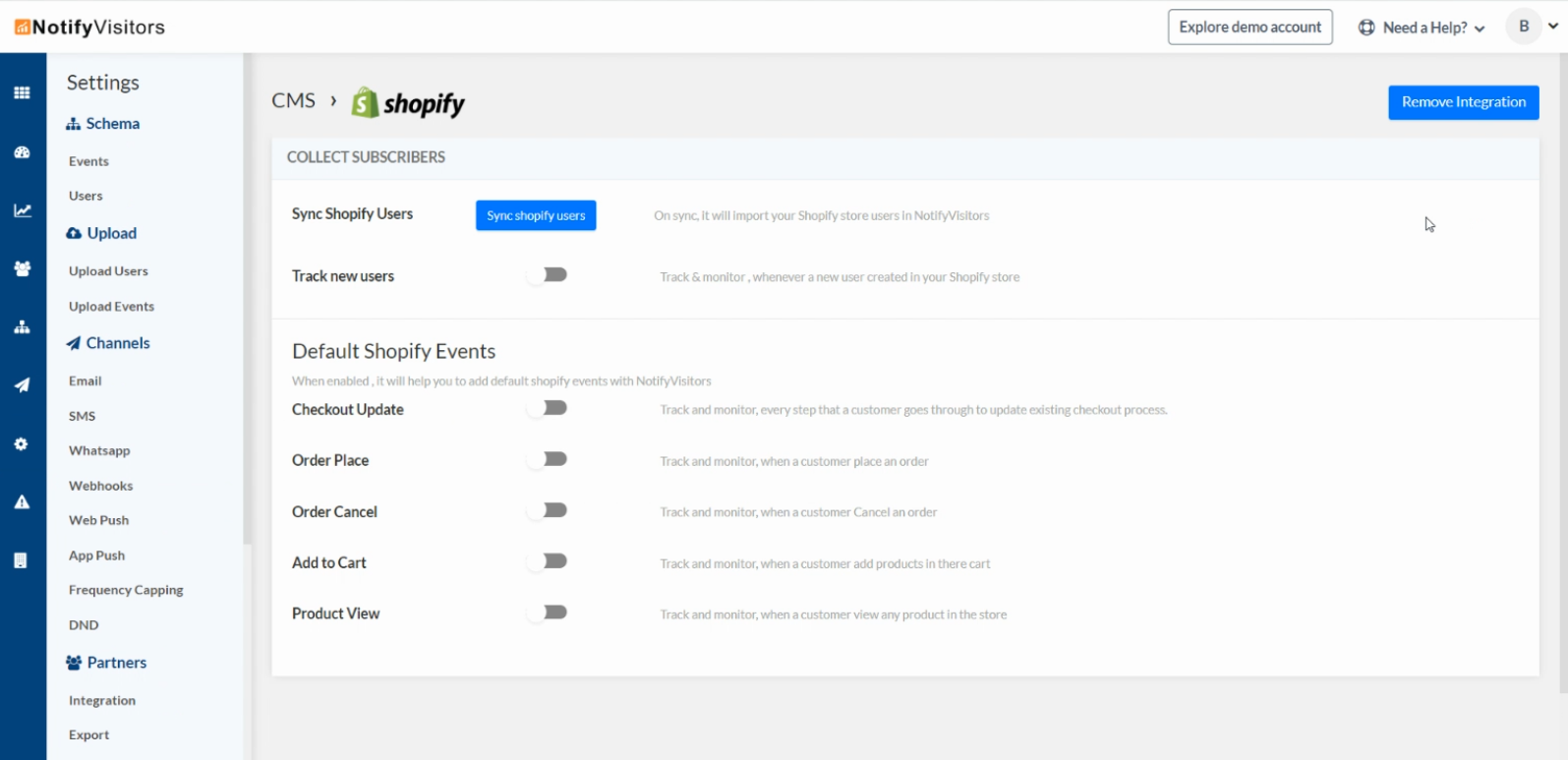1568x760 pixels.
Task: Toggle Checkout Update event tracking
Action: click(x=547, y=408)
